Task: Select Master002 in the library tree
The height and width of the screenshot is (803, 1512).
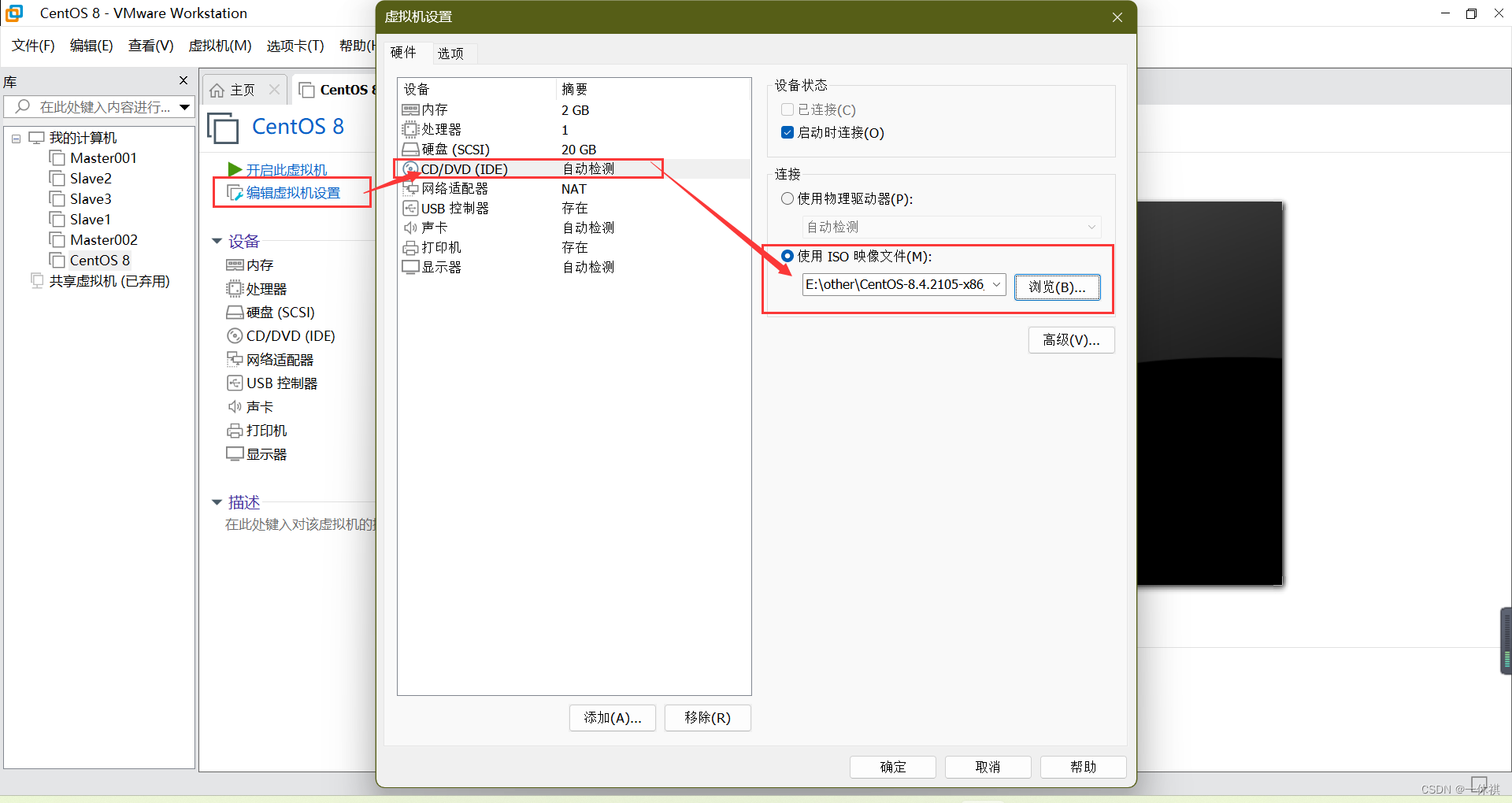Action: point(103,240)
